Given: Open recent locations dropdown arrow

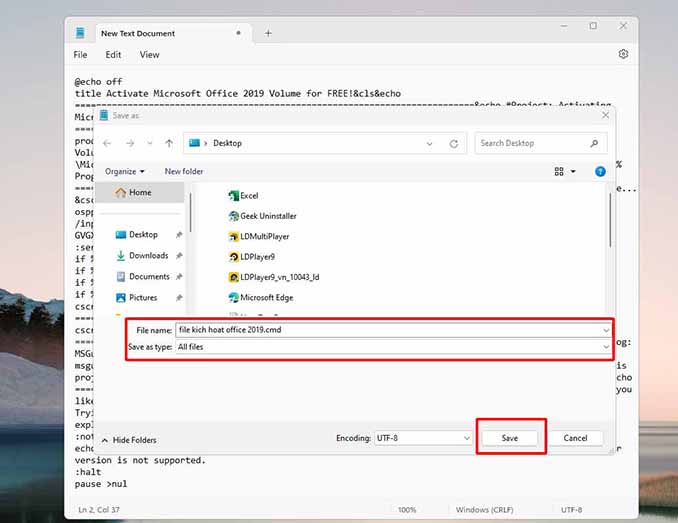Looking at the screenshot, I should (x=150, y=143).
